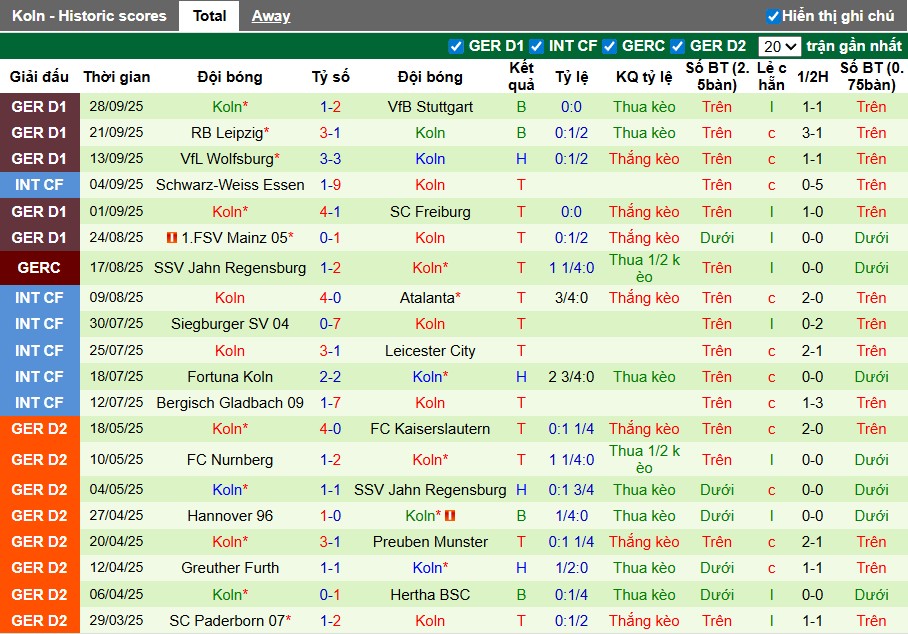
Task: Select the Total tab
Action: pyautogui.click(x=209, y=16)
